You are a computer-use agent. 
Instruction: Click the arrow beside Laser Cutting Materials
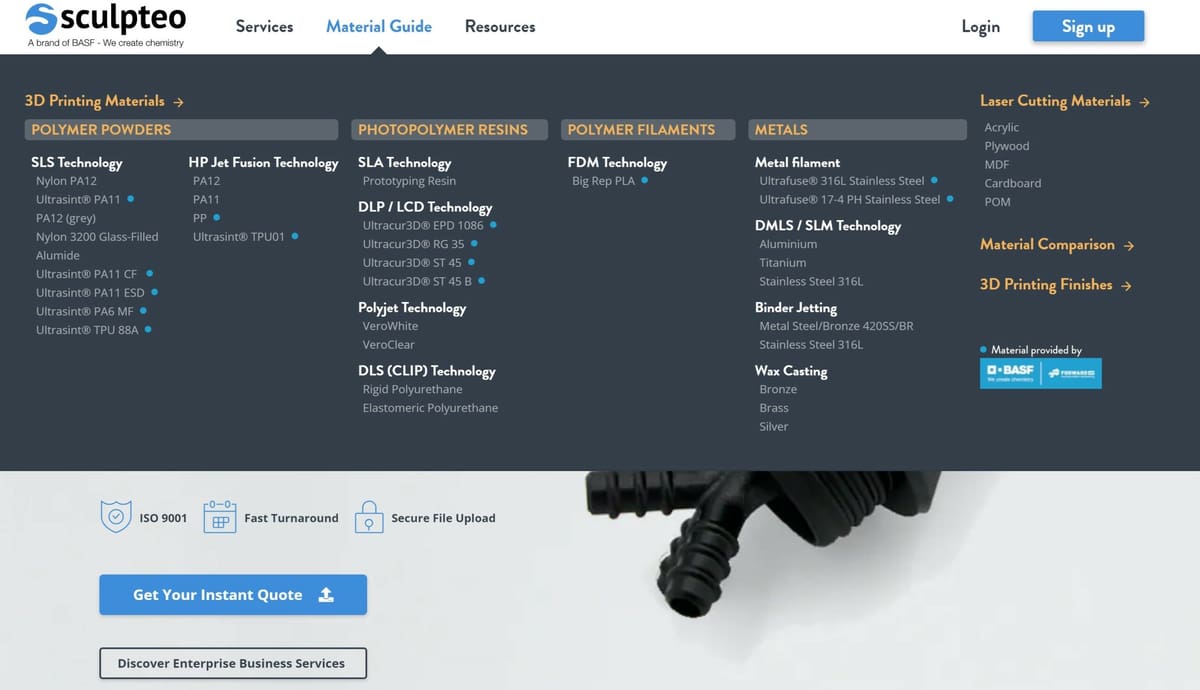1144,102
